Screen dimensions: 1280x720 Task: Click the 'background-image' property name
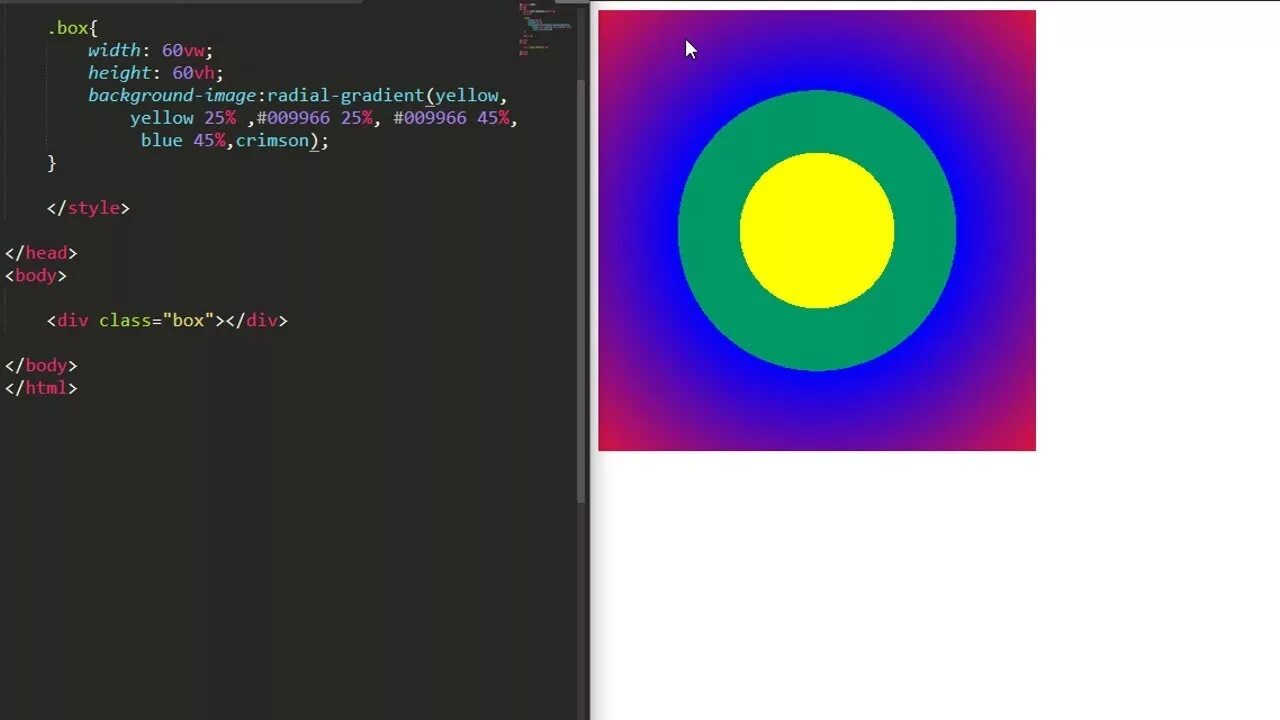pos(172,95)
